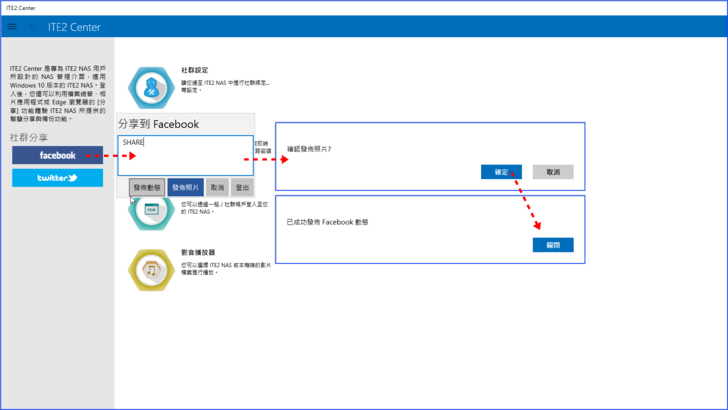Click the 已成功發佈 Facebook 動態 message
The width and height of the screenshot is (728, 410).
[x=327, y=222]
